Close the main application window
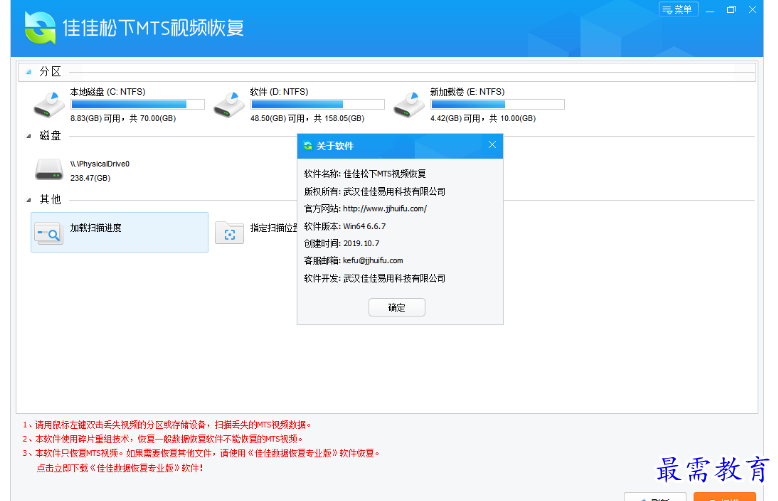This screenshot has height=501, width=778. click(752, 10)
